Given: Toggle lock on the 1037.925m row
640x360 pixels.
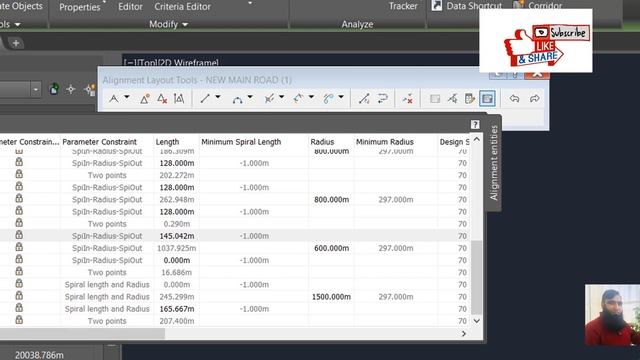Looking at the screenshot, I should pos(19,247).
